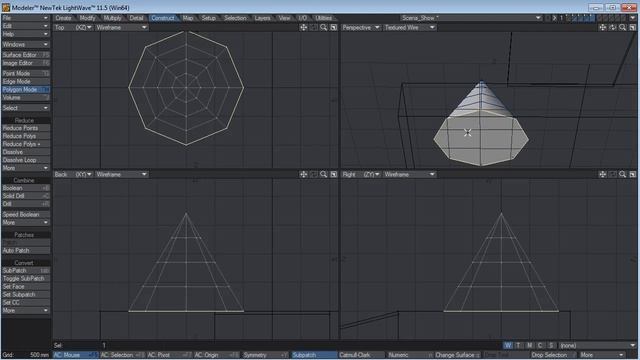Select the C color map button
This screenshot has height=360, width=640.
[x=540, y=345]
